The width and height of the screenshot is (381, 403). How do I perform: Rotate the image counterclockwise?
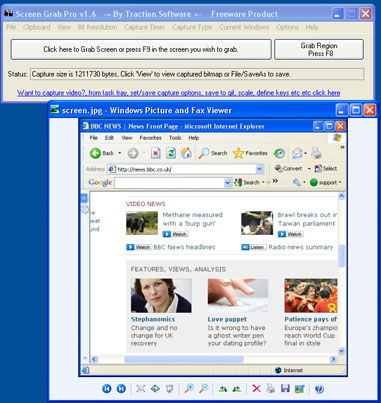(237, 389)
